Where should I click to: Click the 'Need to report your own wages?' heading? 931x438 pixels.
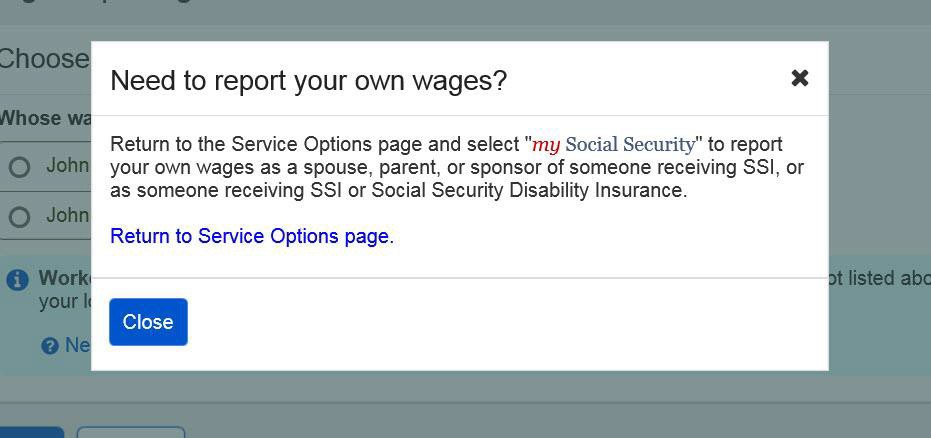tap(308, 81)
